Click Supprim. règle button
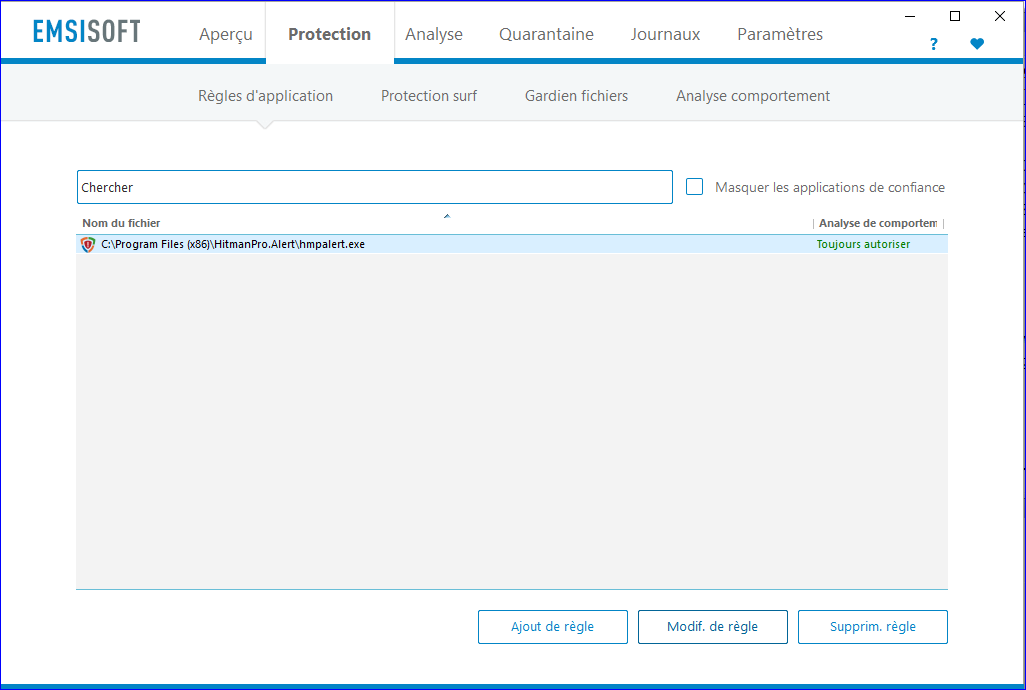Image resolution: width=1026 pixels, height=690 pixels. pyautogui.click(x=873, y=627)
